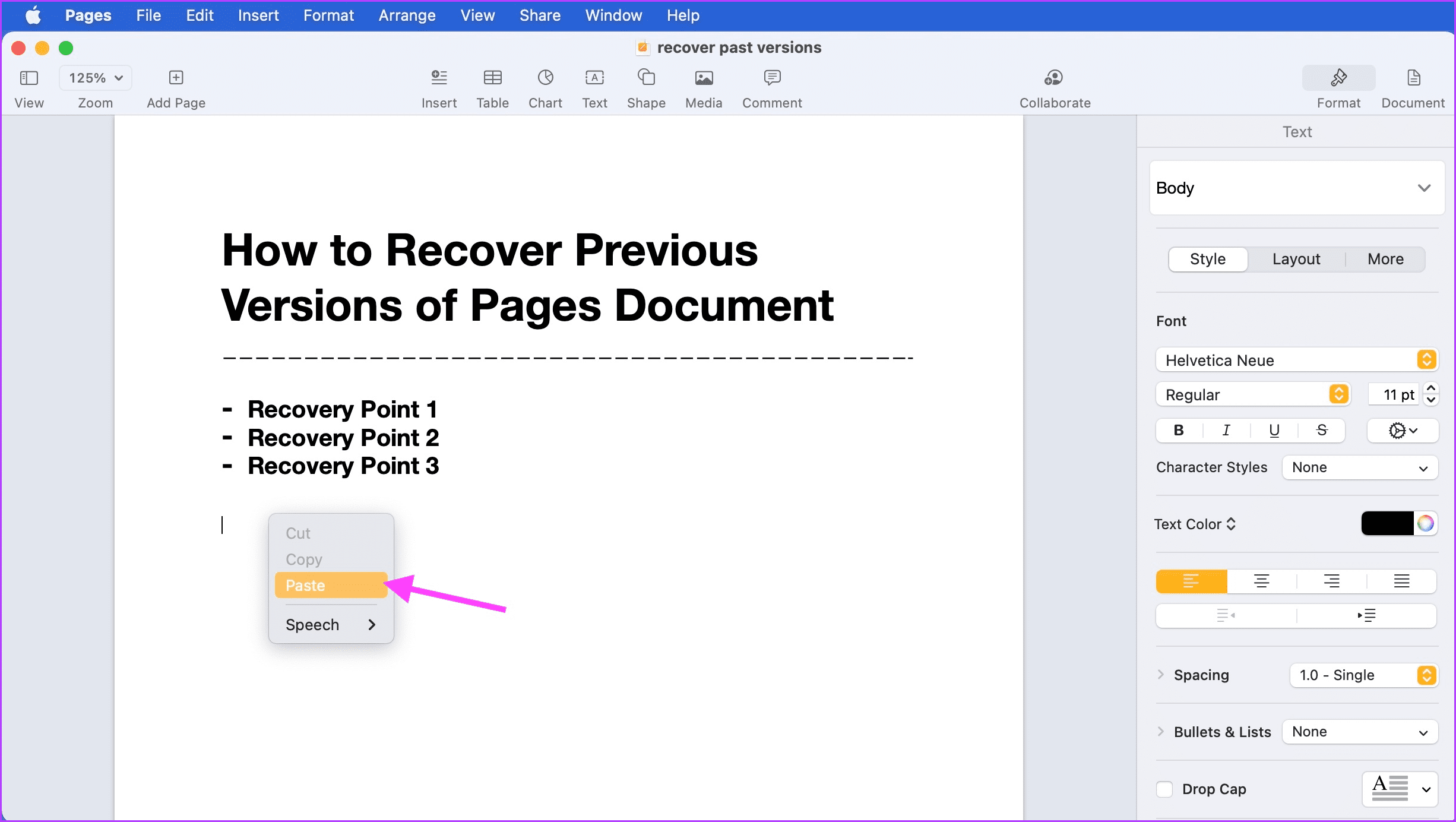Click the document title proxy icon

point(642,48)
